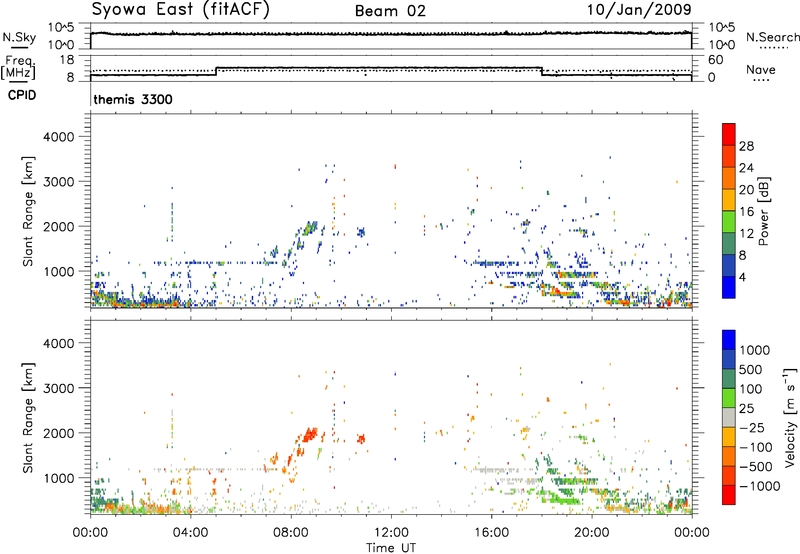Click the "N.Search" legend label

pyautogui.click(x=773, y=37)
